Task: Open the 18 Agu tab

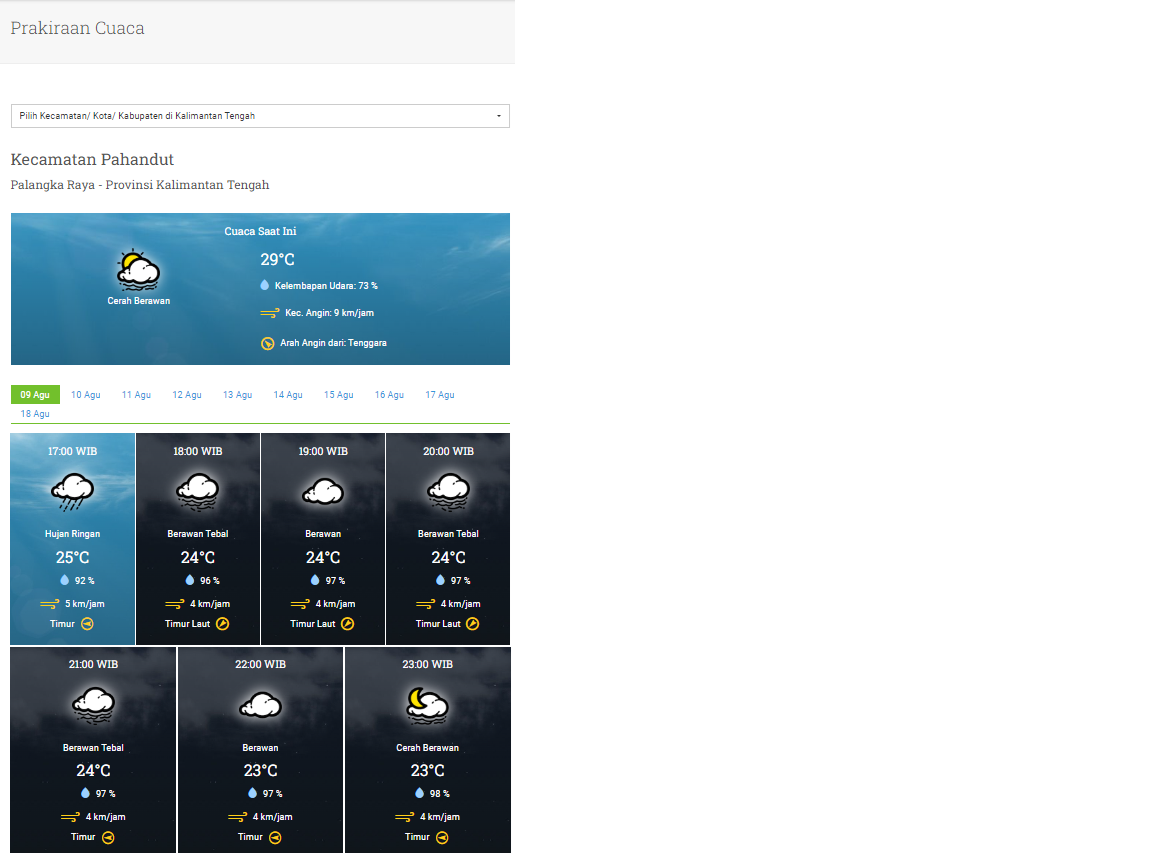Action: pos(35,414)
